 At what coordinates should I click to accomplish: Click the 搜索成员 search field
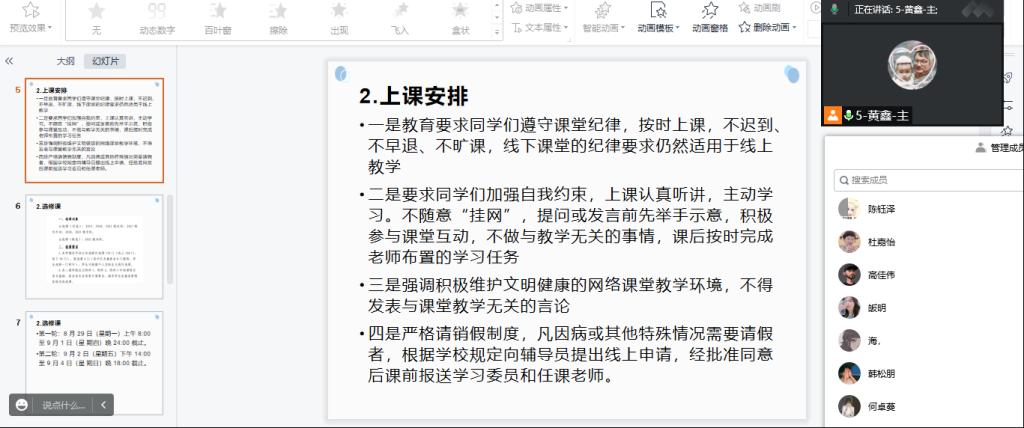click(925, 180)
